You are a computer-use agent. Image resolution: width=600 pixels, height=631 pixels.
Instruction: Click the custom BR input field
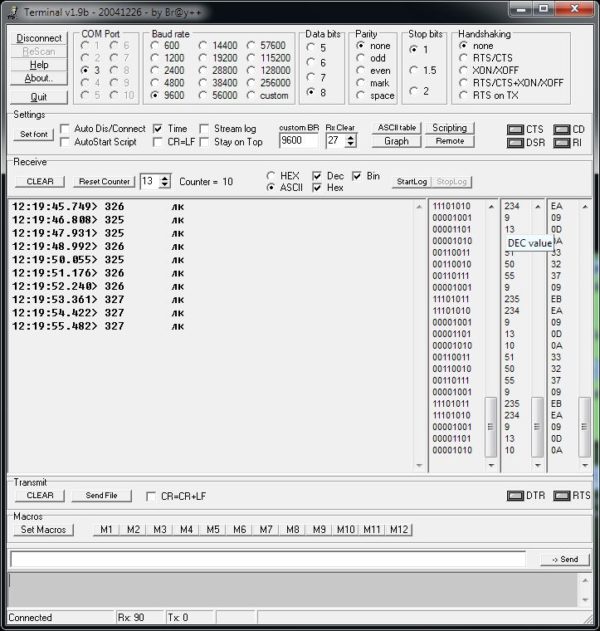tap(298, 141)
